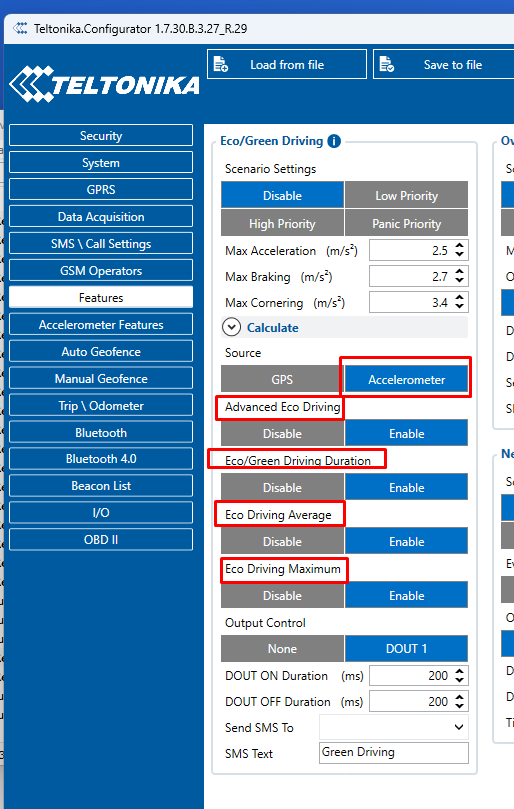Open the OBD II section
The image size is (514, 809).
point(101,540)
